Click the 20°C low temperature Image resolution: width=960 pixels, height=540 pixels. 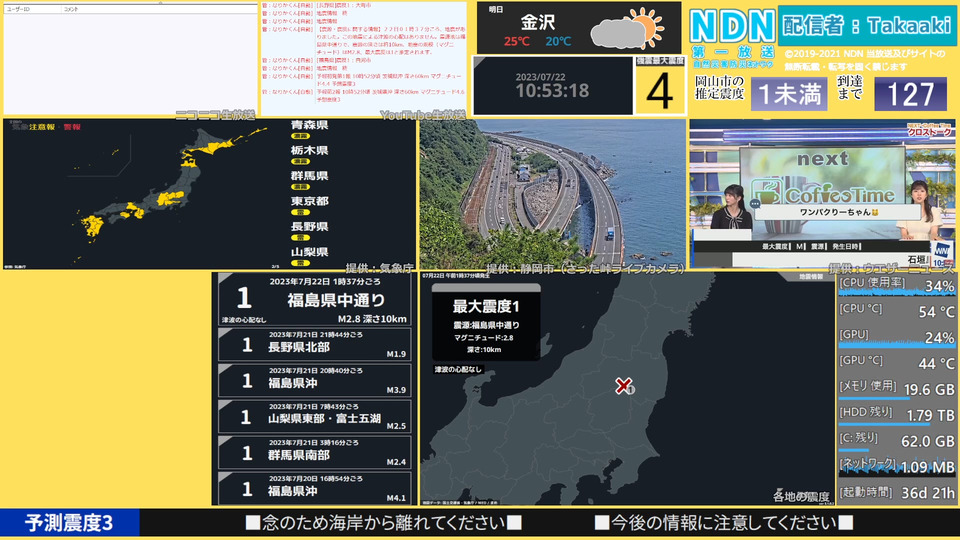point(558,42)
